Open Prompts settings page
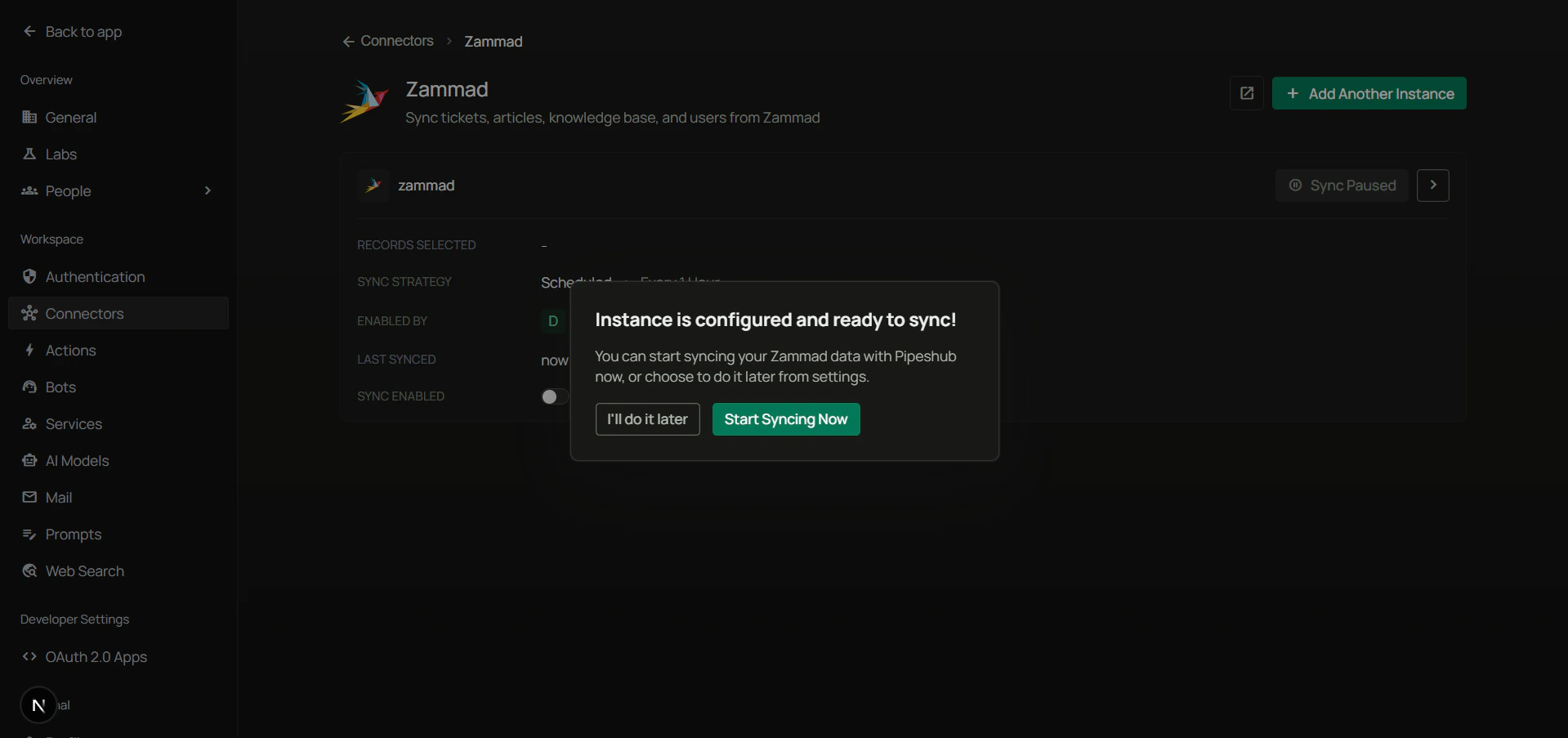The image size is (1568, 738). pyautogui.click(x=118, y=534)
